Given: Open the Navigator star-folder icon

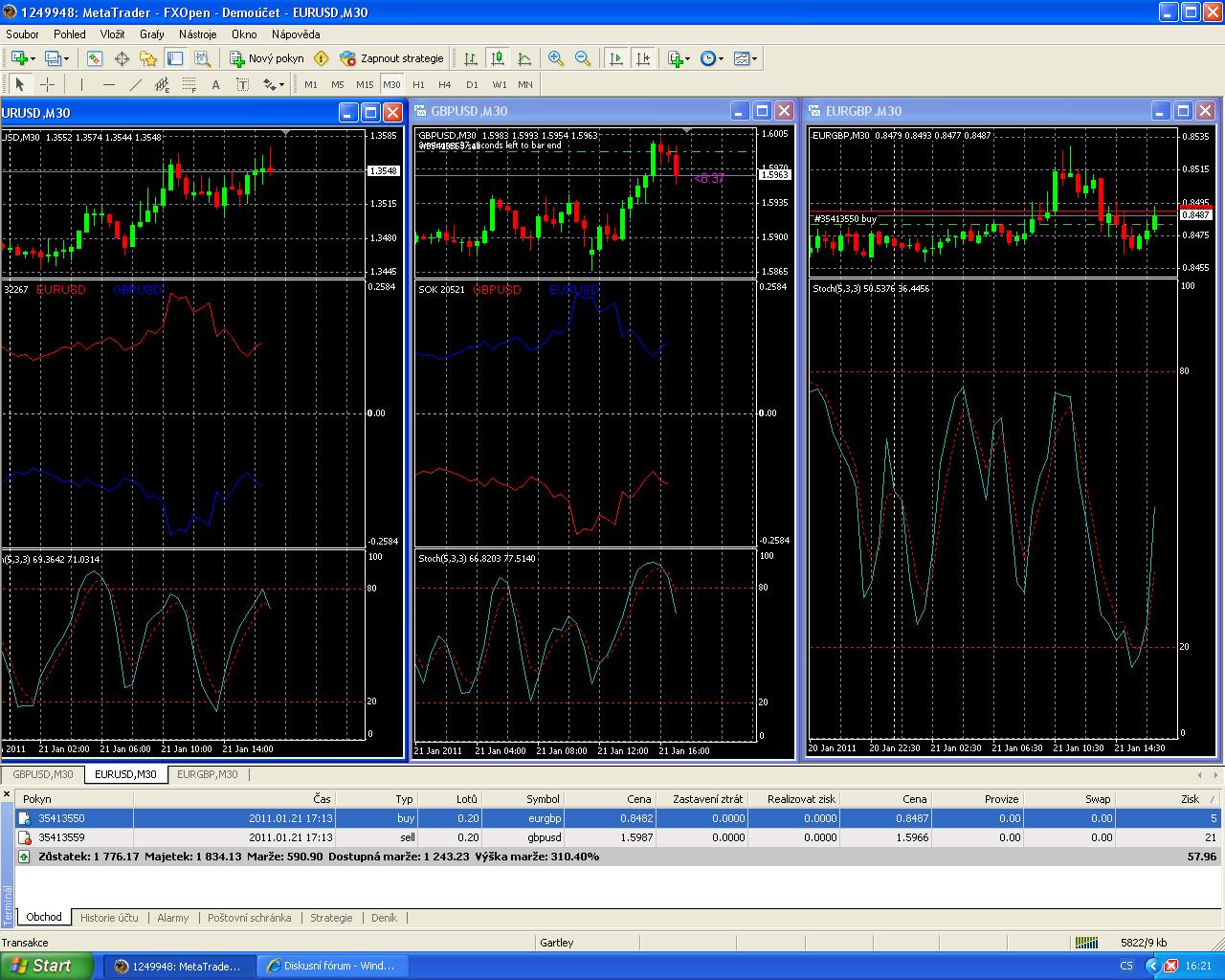Looking at the screenshot, I should point(148,58).
